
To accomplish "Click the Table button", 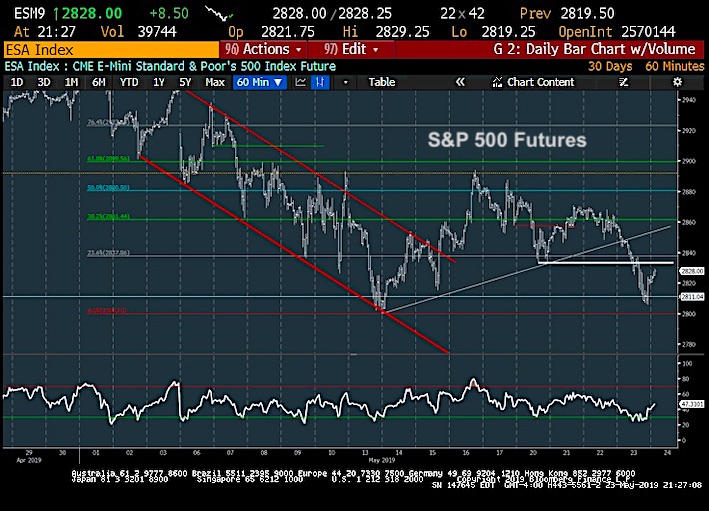I will pyautogui.click(x=382, y=82).
